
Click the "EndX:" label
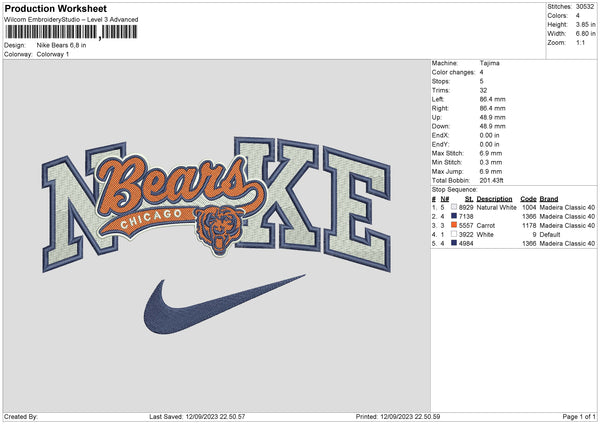click(x=440, y=135)
